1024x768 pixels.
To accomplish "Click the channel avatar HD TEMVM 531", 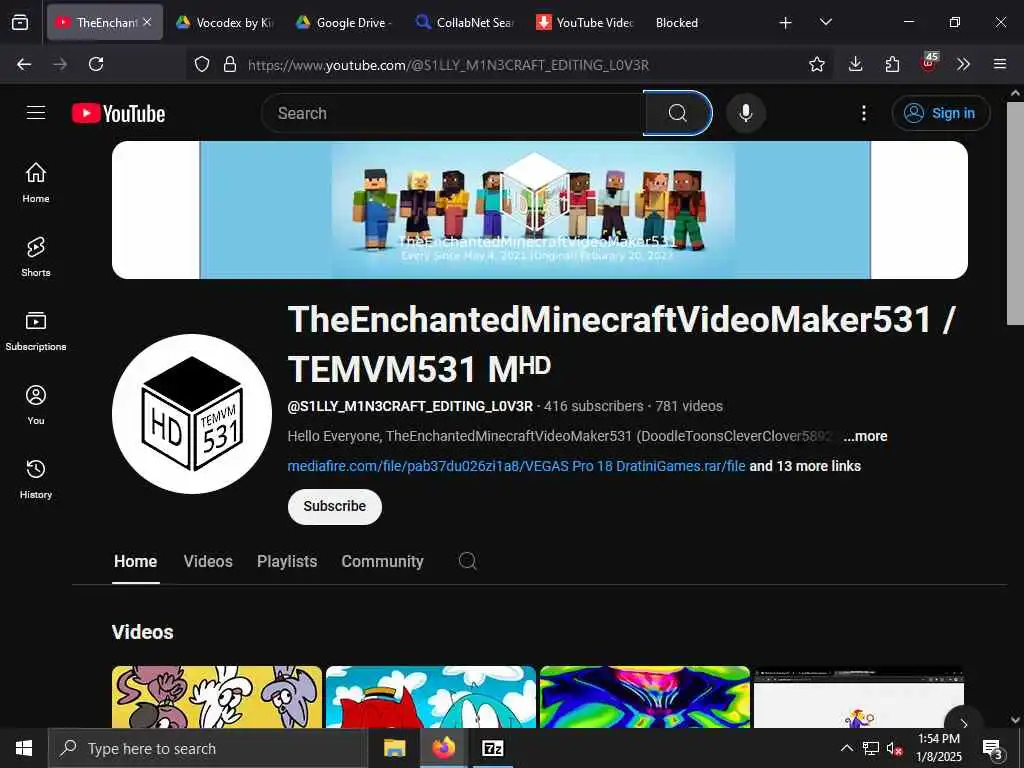I will point(192,414).
